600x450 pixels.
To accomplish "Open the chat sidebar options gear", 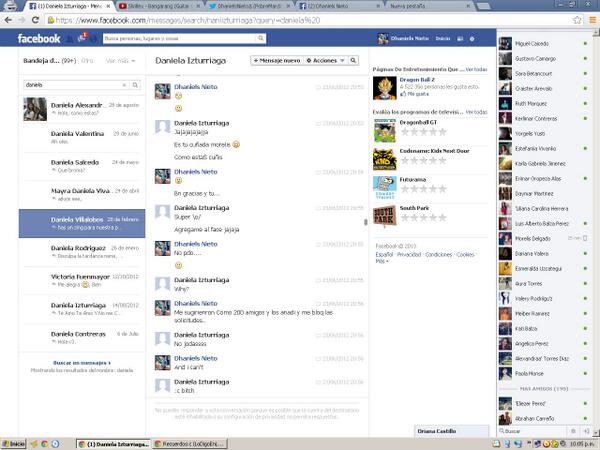I will tap(573, 431).
